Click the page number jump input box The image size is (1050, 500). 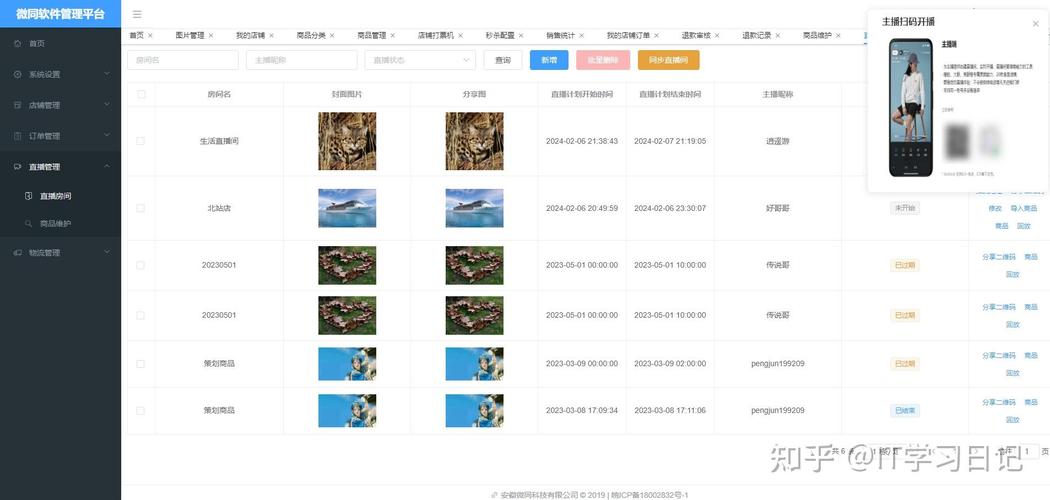point(1027,452)
